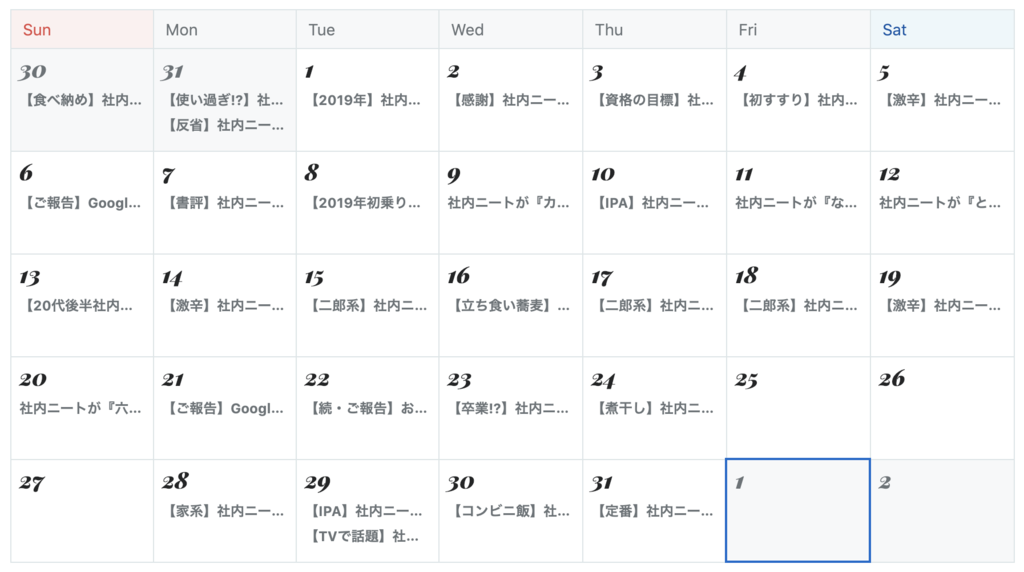The height and width of the screenshot is (572, 1024).
Task: Select the 【20代後半社内】 entry on the 13th
Action: point(78,306)
